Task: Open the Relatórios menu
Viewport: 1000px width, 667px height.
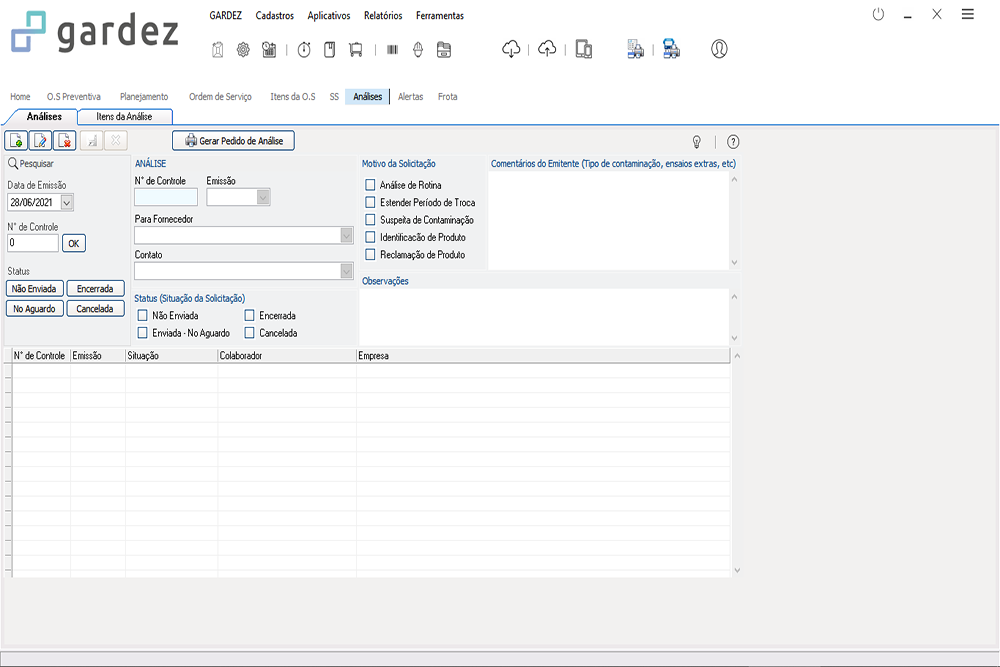Action: pyautogui.click(x=383, y=15)
